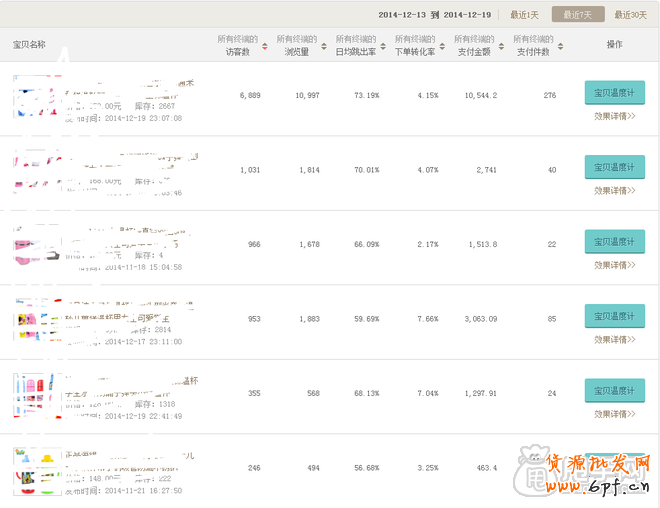Sort by 下单转化率 column arrows
The image size is (660, 508).
tap(443, 45)
